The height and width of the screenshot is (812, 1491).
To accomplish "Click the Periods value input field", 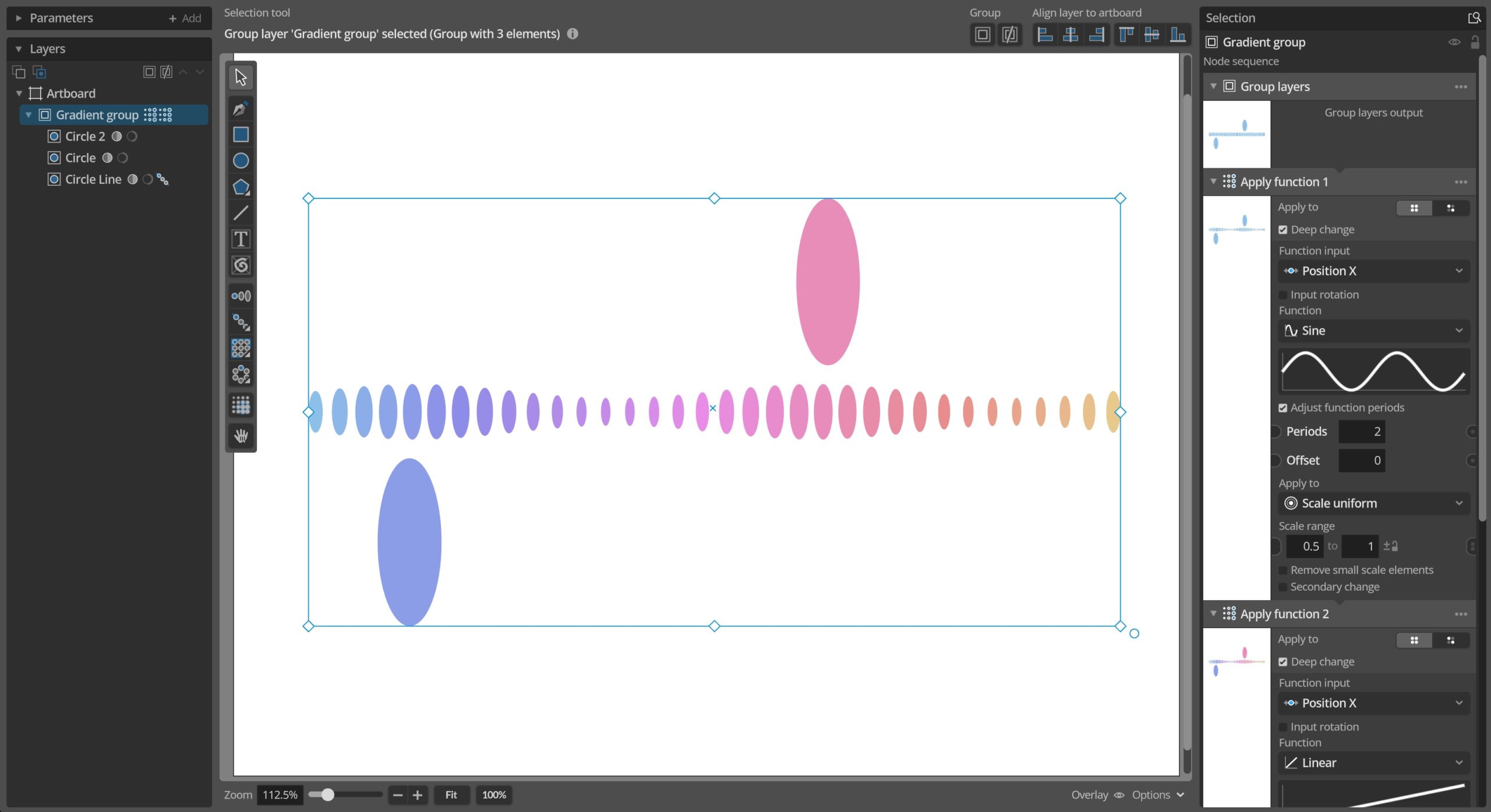I will (1361, 431).
